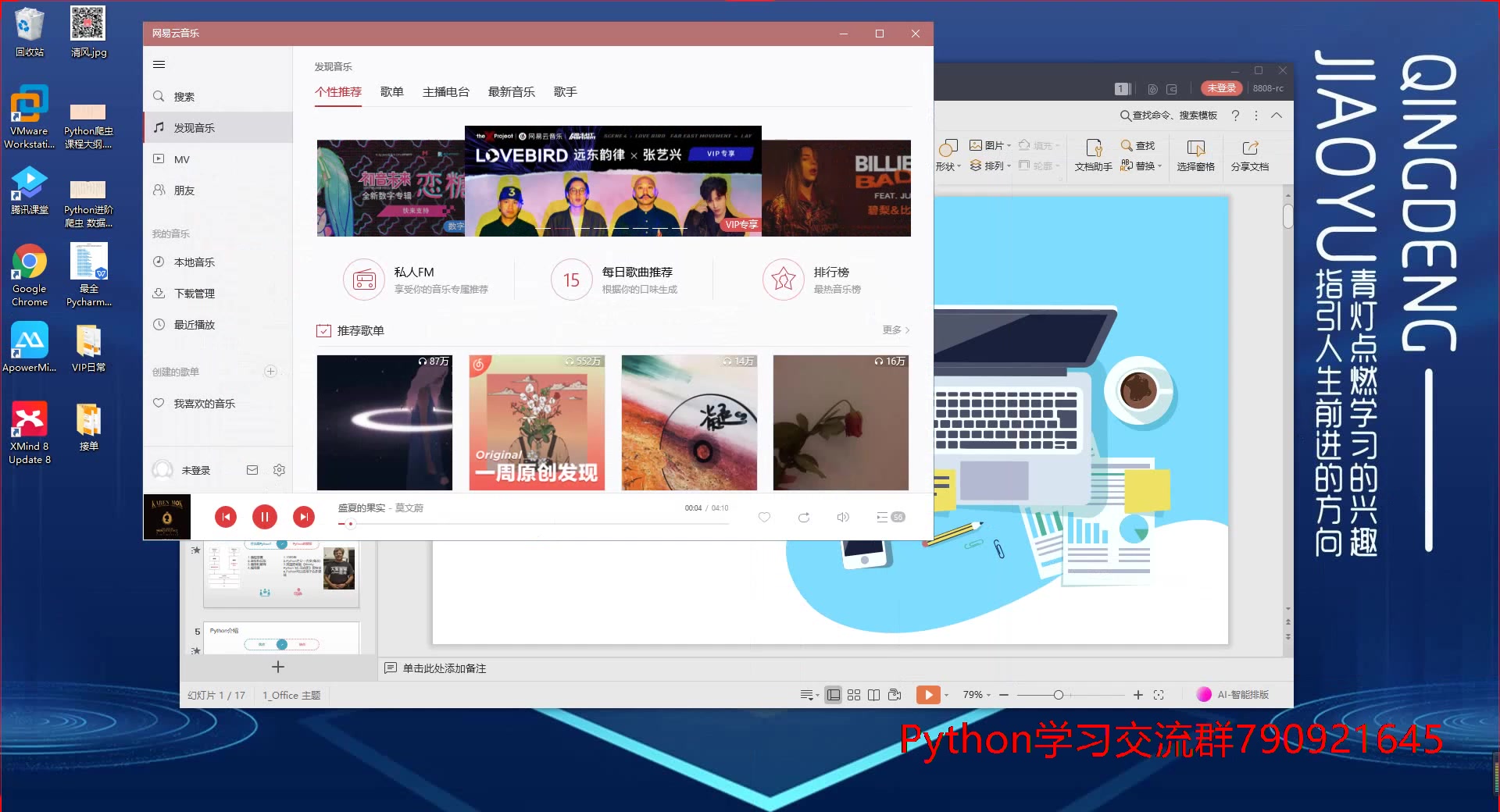Viewport: 1500px width, 812px height.
Task: Open 选择窗格 selection pane
Action: click(x=1195, y=156)
